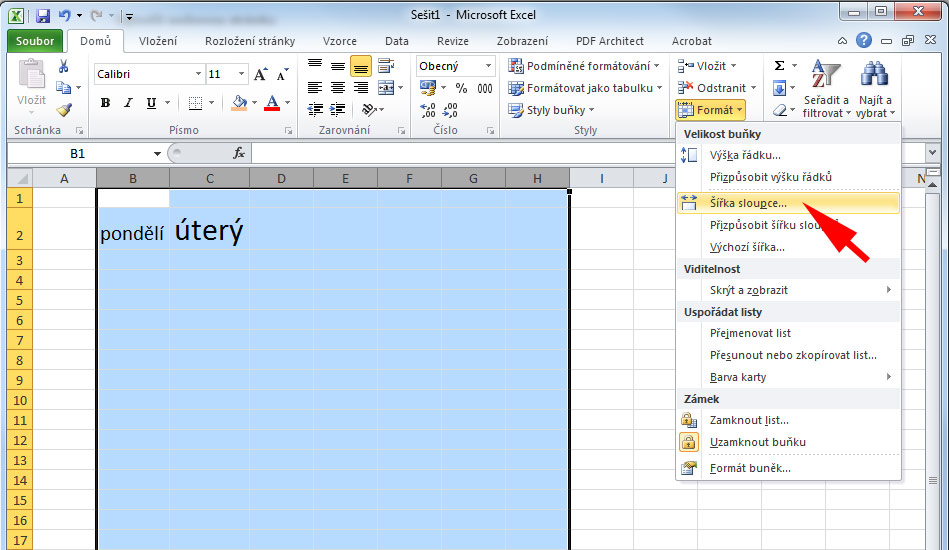The height and width of the screenshot is (550, 949).
Task: Align text to the right
Action: (361, 88)
